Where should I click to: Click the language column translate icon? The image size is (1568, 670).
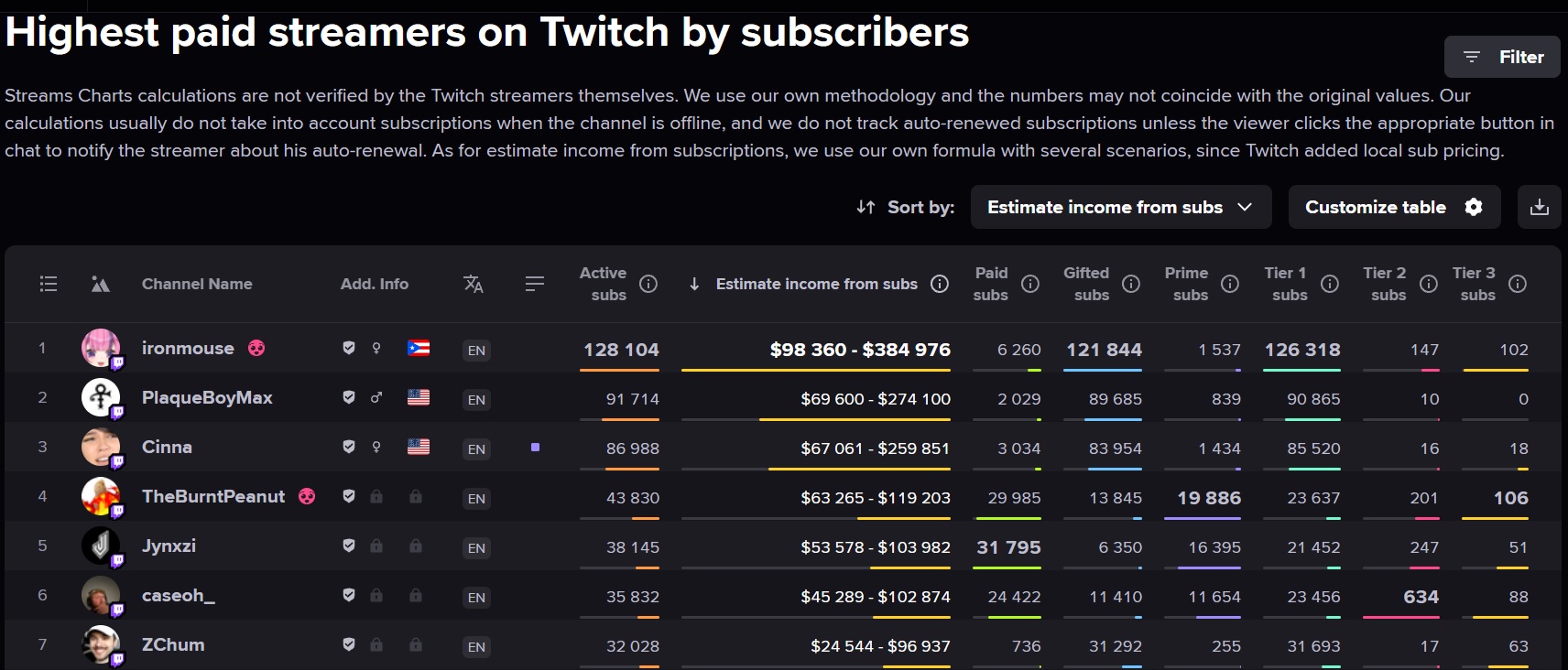[474, 284]
